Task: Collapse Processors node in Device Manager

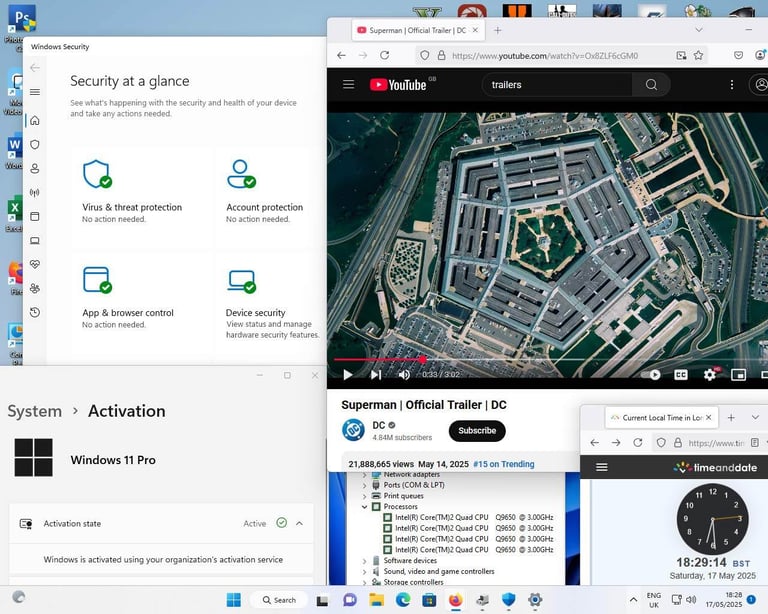Action: [364, 507]
